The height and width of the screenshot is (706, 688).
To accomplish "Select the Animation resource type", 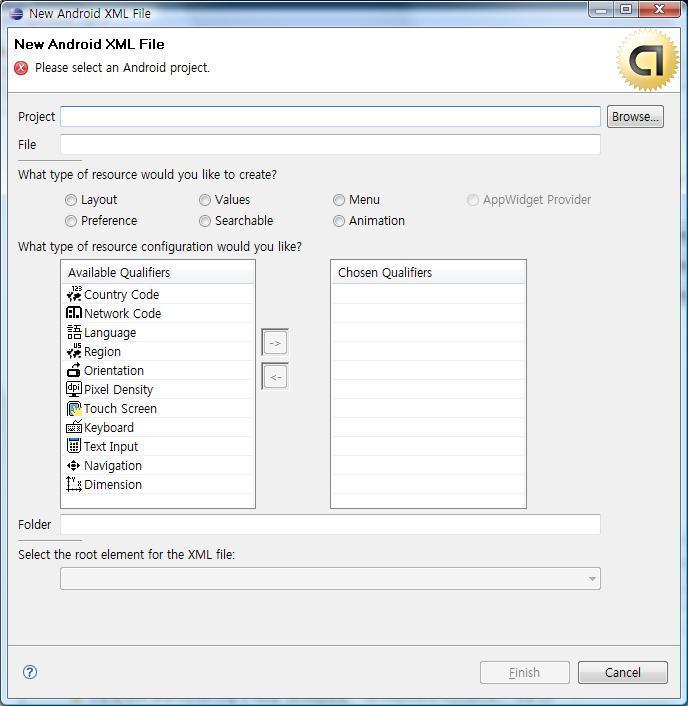I will tap(339, 221).
